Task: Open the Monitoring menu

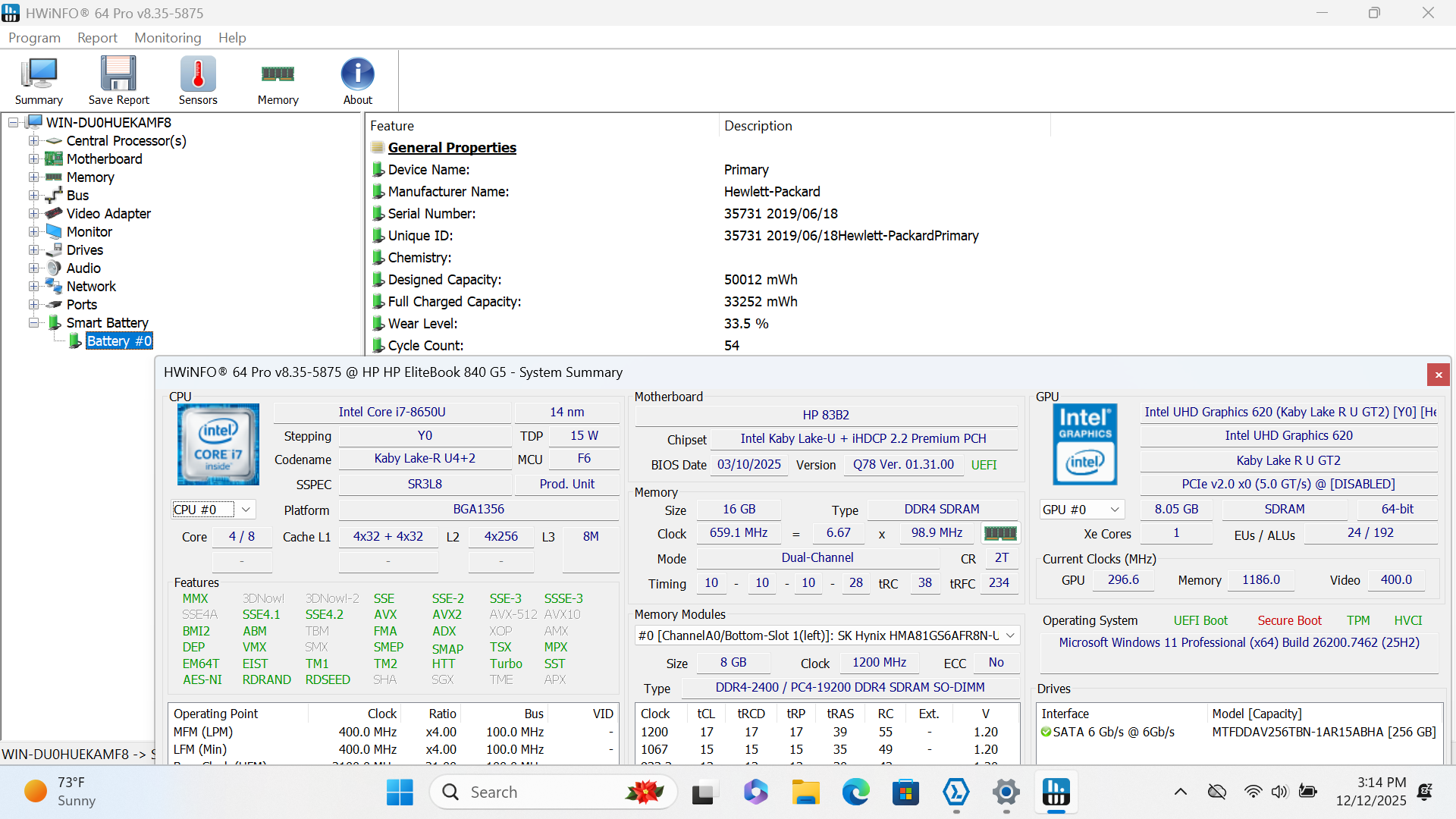Action: (168, 38)
